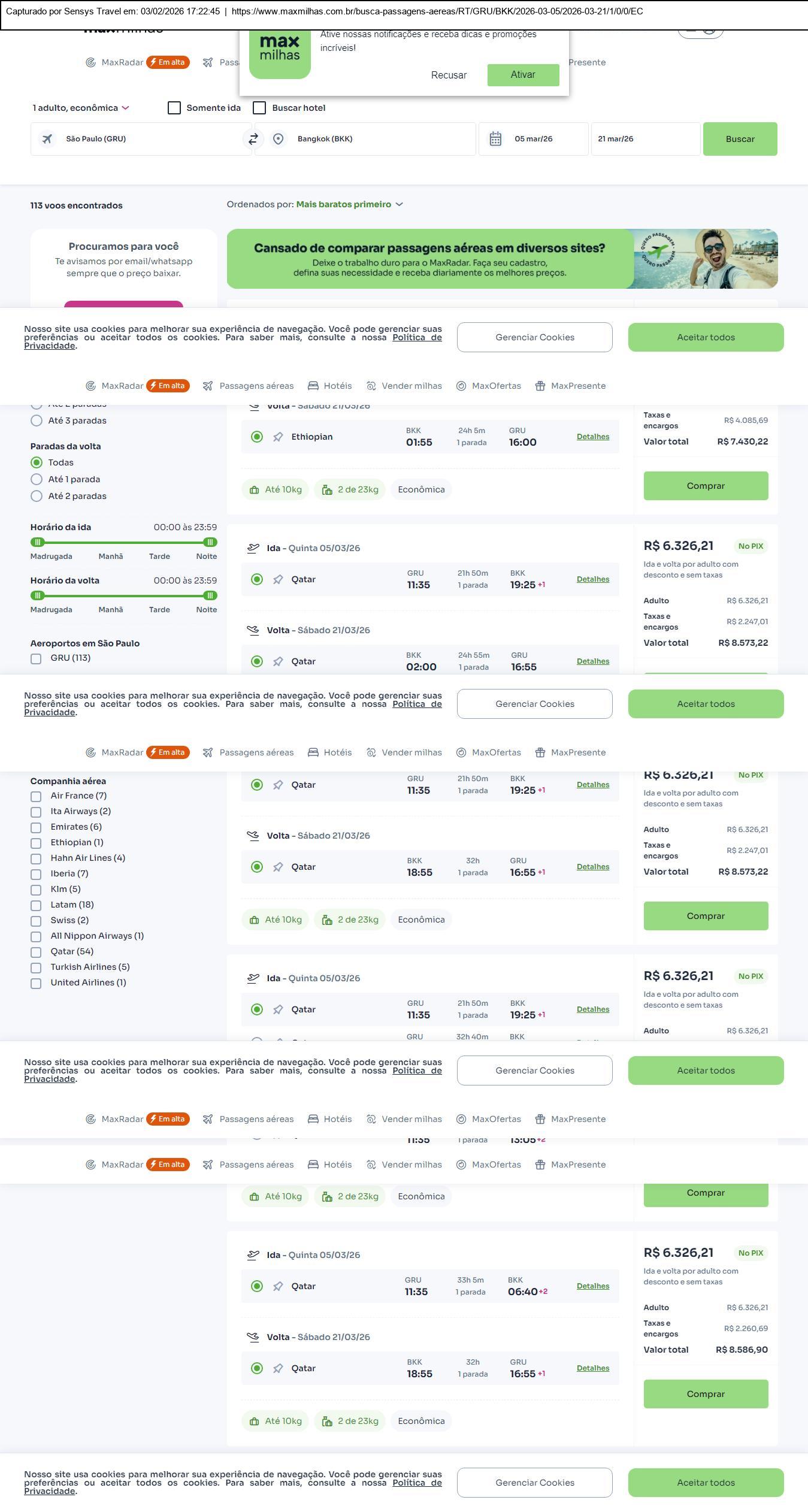Viewport: 808px width, 1512px height.
Task: Click the carry-on bag icon on Até 10kg
Action: (254, 490)
